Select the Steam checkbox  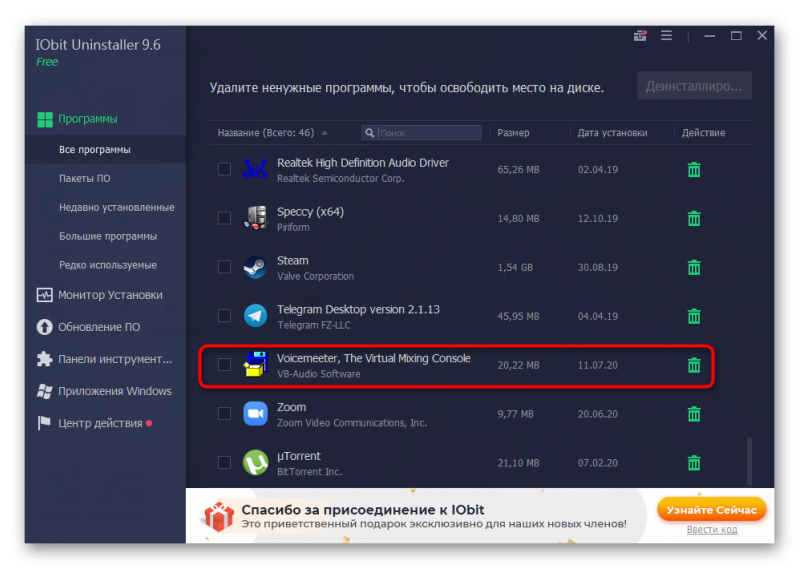(224, 267)
